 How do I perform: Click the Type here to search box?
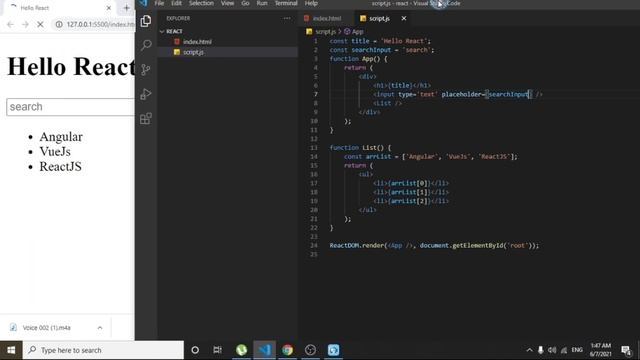103,350
